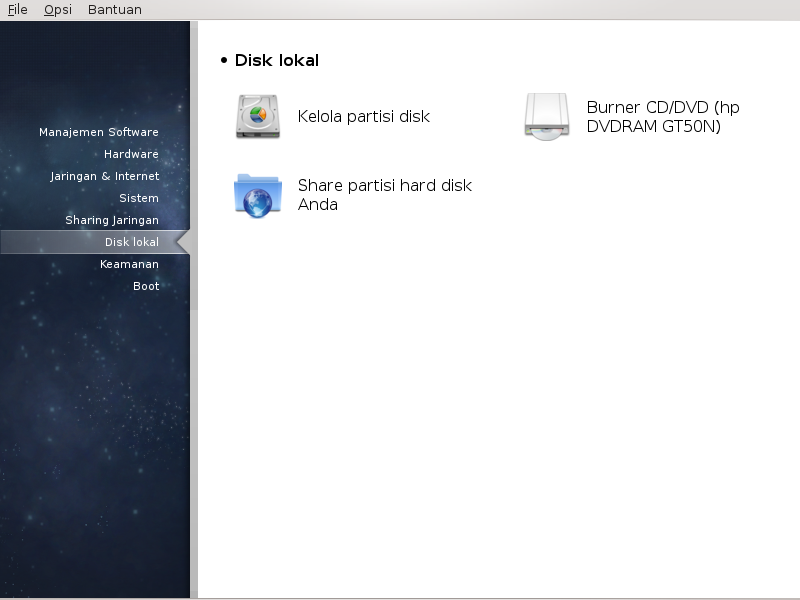
Task: Open the Kelola partisi disk hard drive icon
Action: [x=258, y=116]
